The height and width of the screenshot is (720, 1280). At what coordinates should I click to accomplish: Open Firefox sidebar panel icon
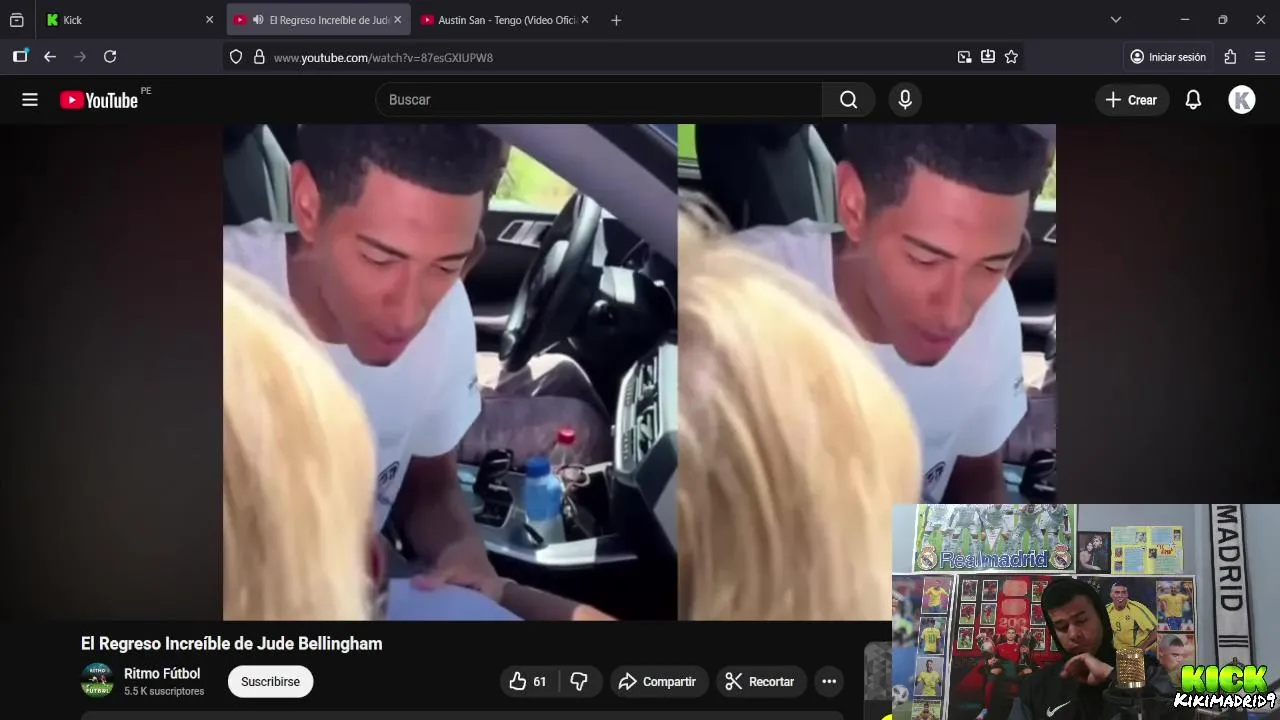[20, 57]
